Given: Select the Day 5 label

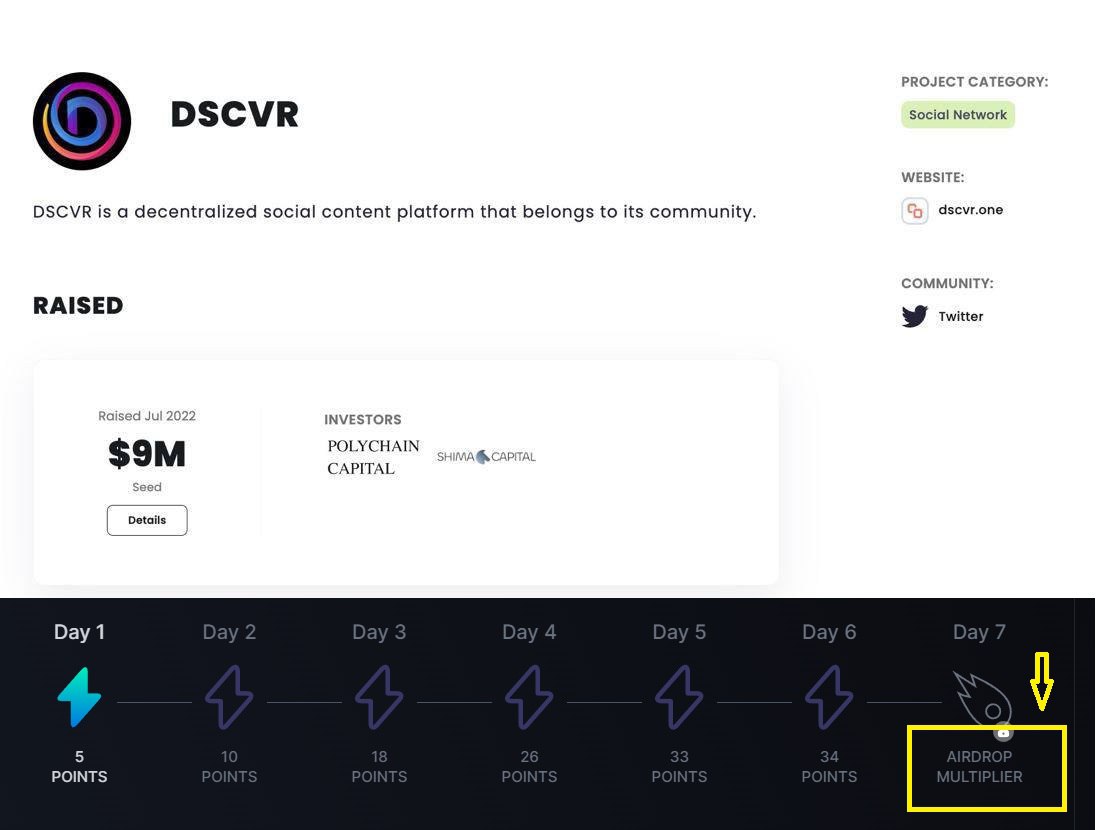Looking at the screenshot, I should 679,632.
